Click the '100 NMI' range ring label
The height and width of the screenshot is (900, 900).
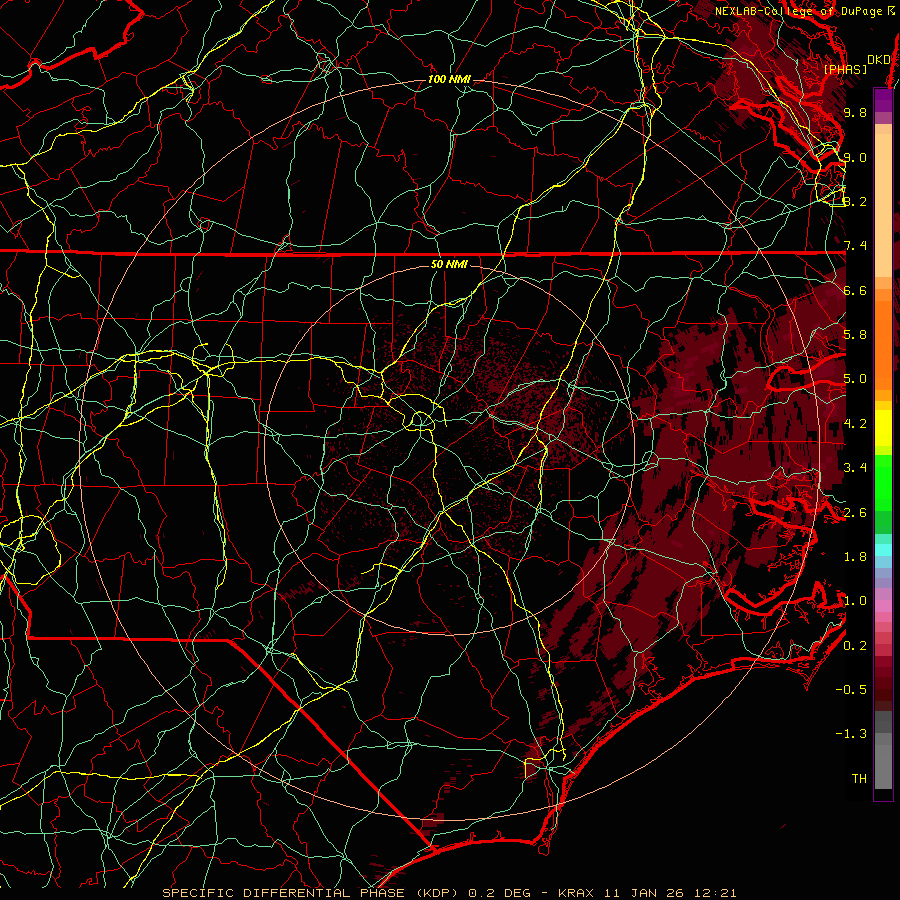449,79
